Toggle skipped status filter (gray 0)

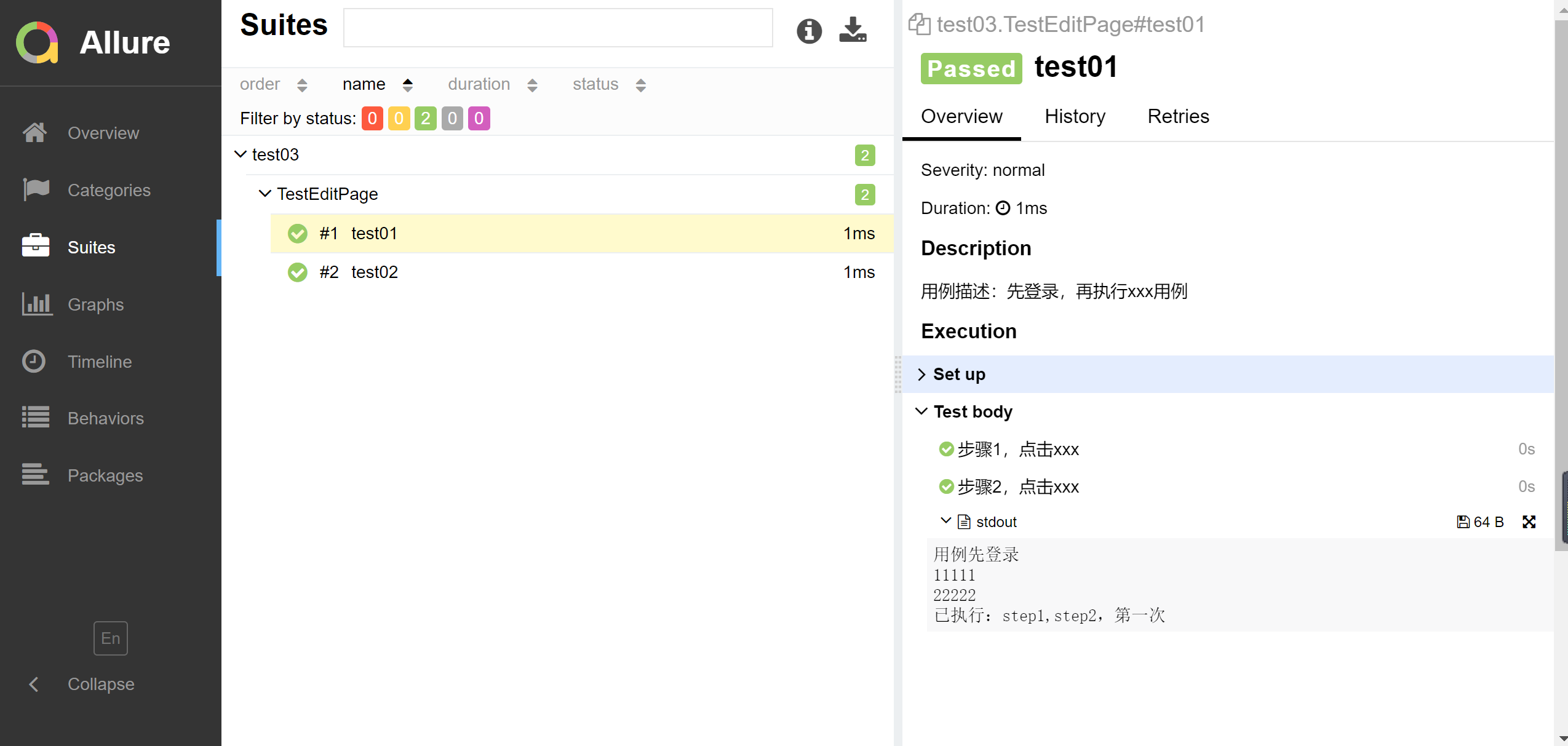(452, 118)
